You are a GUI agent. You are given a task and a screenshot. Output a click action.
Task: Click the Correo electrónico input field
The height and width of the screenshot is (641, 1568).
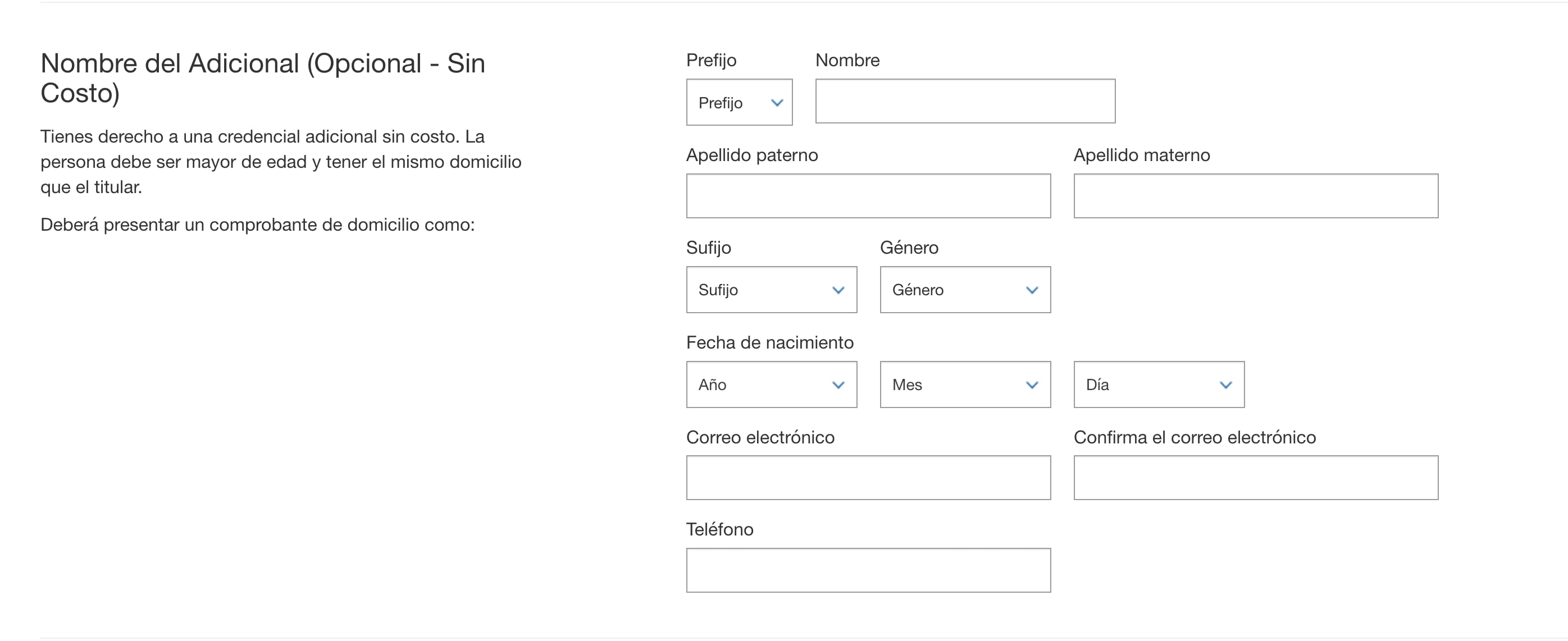[x=869, y=478]
